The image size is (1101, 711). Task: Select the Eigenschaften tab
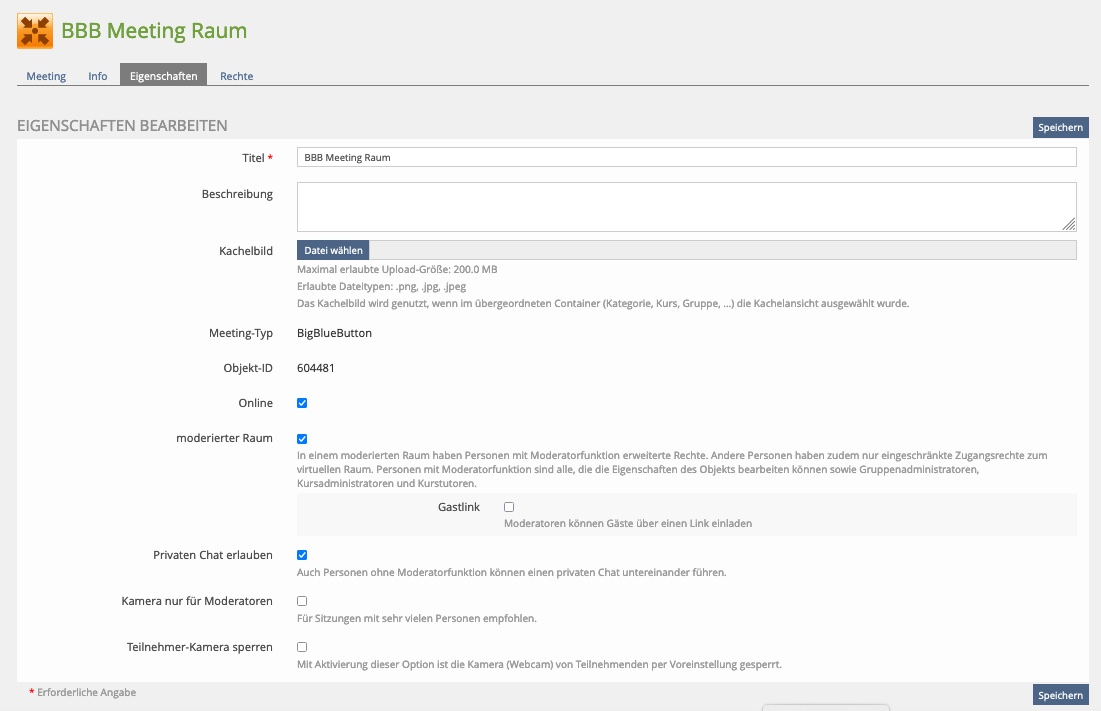(163, 76)
